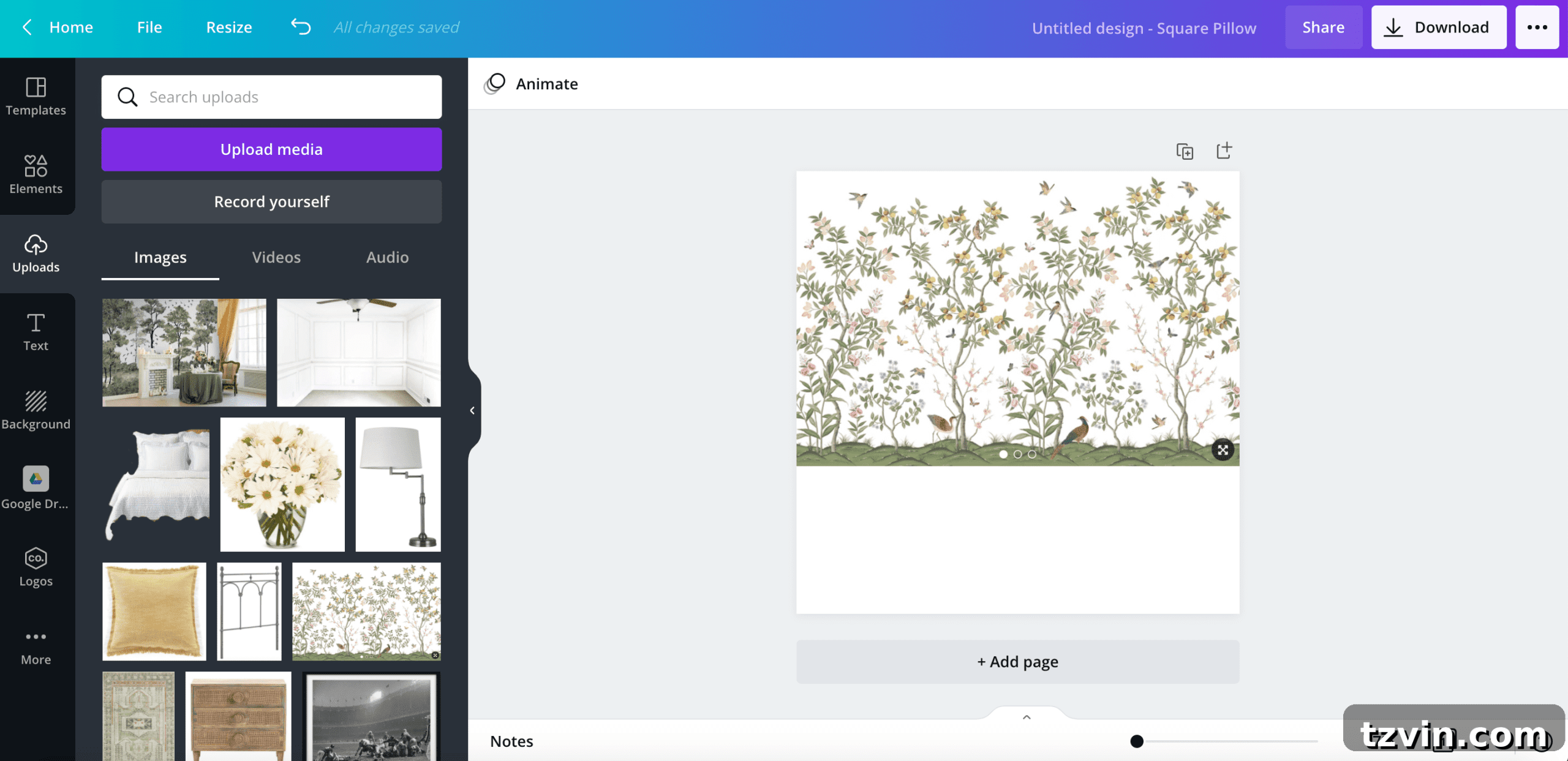Open the File menu
This screenshot has height=761, width=1568.
point(149,27)
